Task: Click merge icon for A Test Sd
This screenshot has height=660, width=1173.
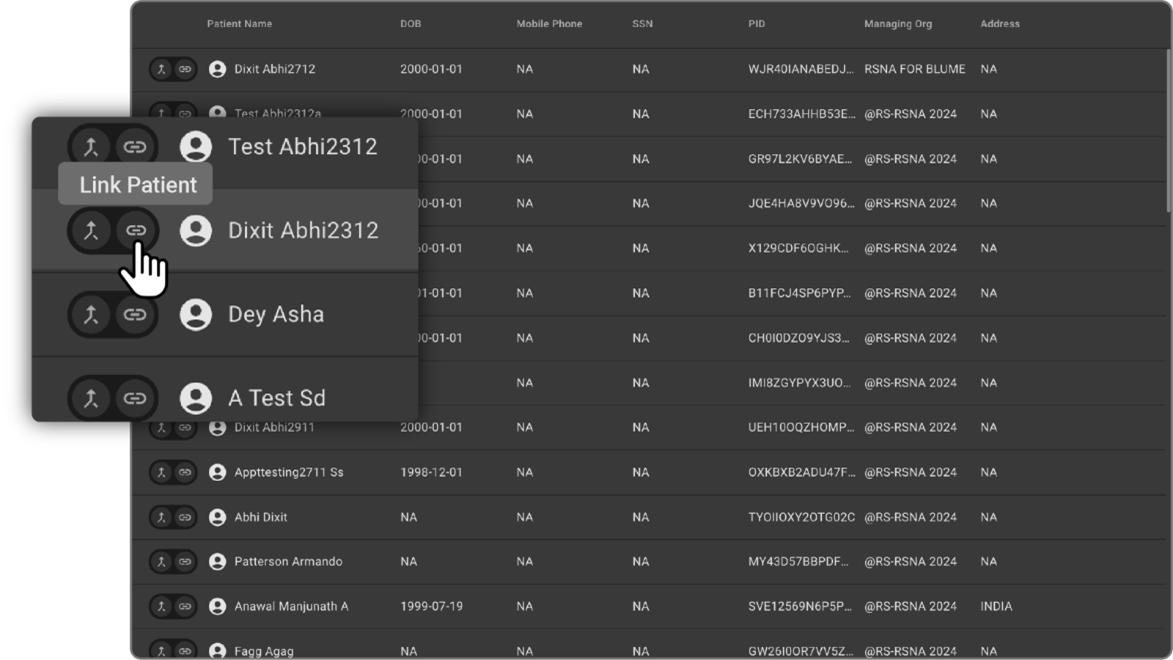Action: 91,398
